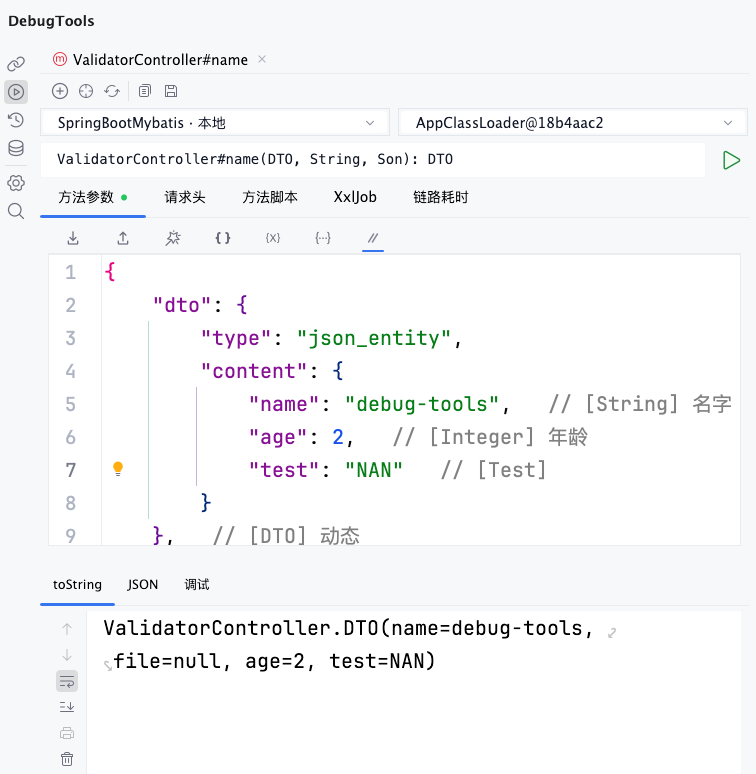Switch to the JSON output tab
This screenshot has height=774, width=756.
[x=143, y=584]
